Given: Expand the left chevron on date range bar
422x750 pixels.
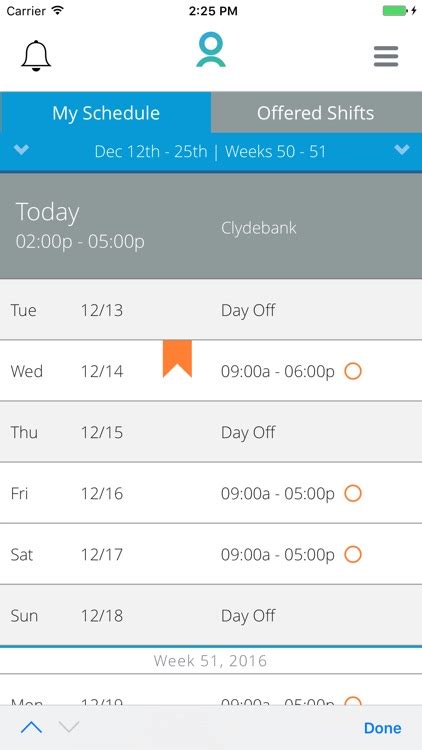Looking at the screenshot, I should pyautogui.click(x=22, y=150).
